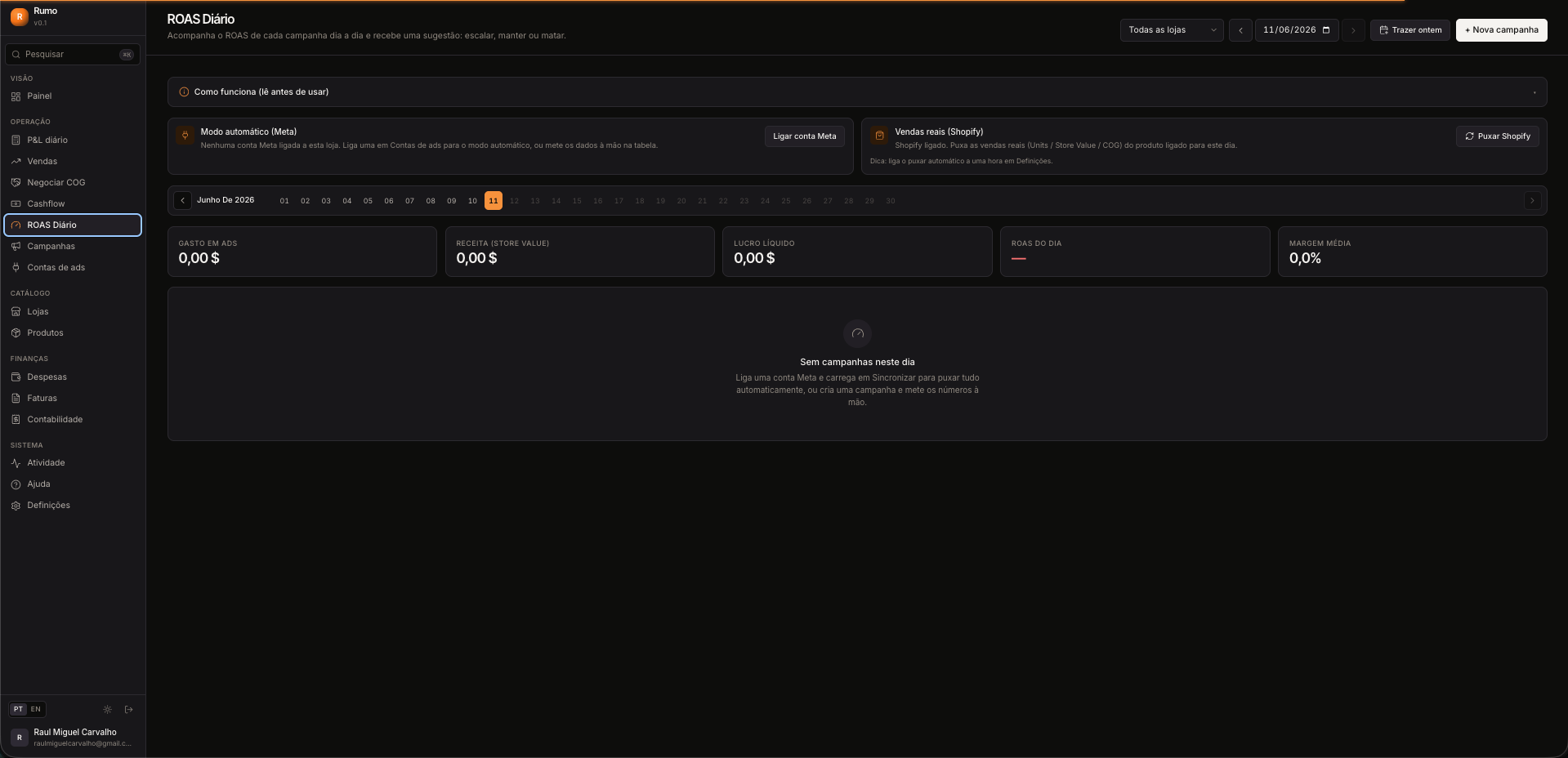Click the Definições gear icon
1568x758 pixels.
tap(16, 506)
